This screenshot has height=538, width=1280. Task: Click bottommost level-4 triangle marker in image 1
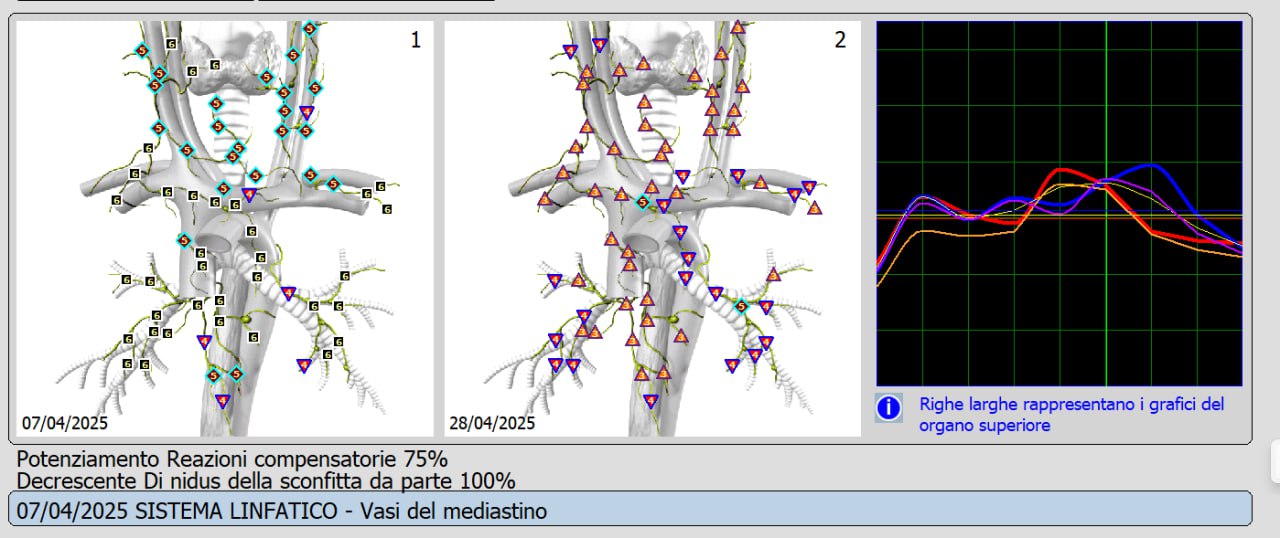[222, 401]
